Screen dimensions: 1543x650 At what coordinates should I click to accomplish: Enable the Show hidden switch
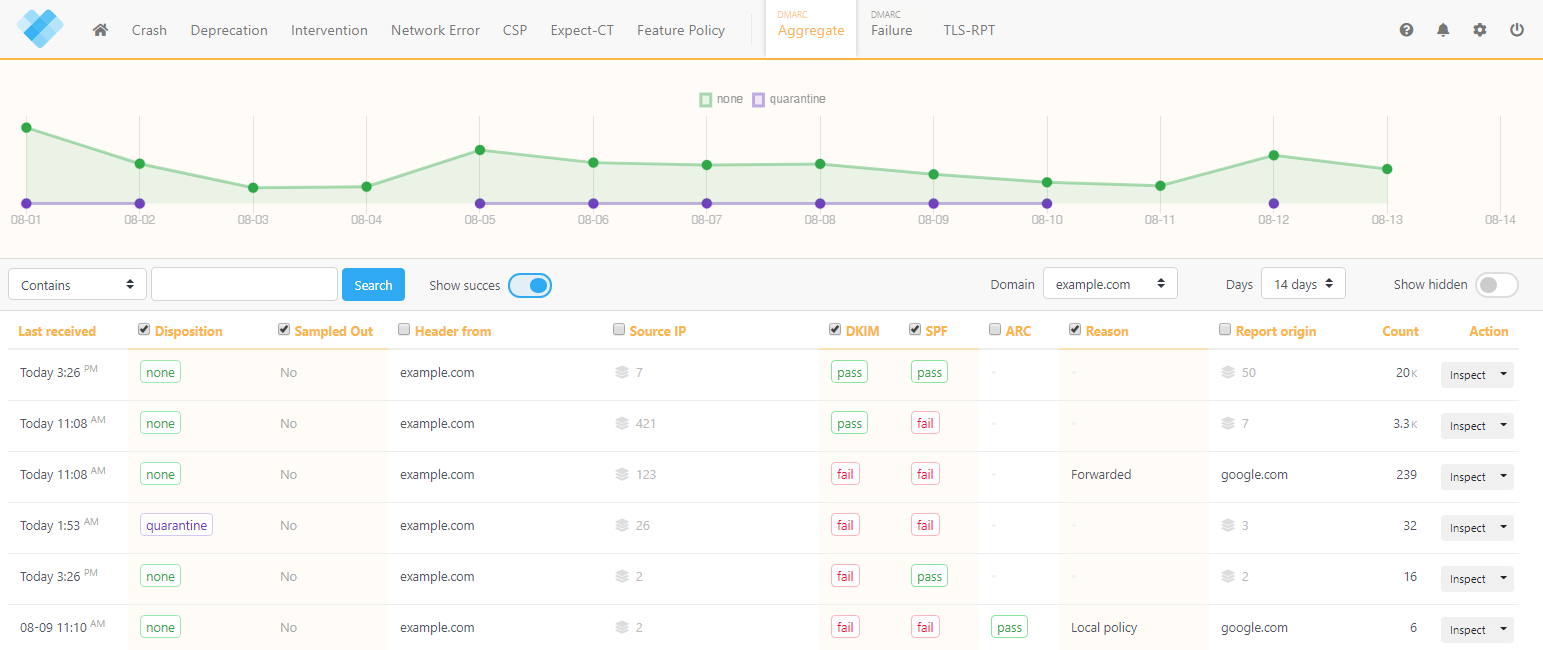click(x=1497, y=285)
